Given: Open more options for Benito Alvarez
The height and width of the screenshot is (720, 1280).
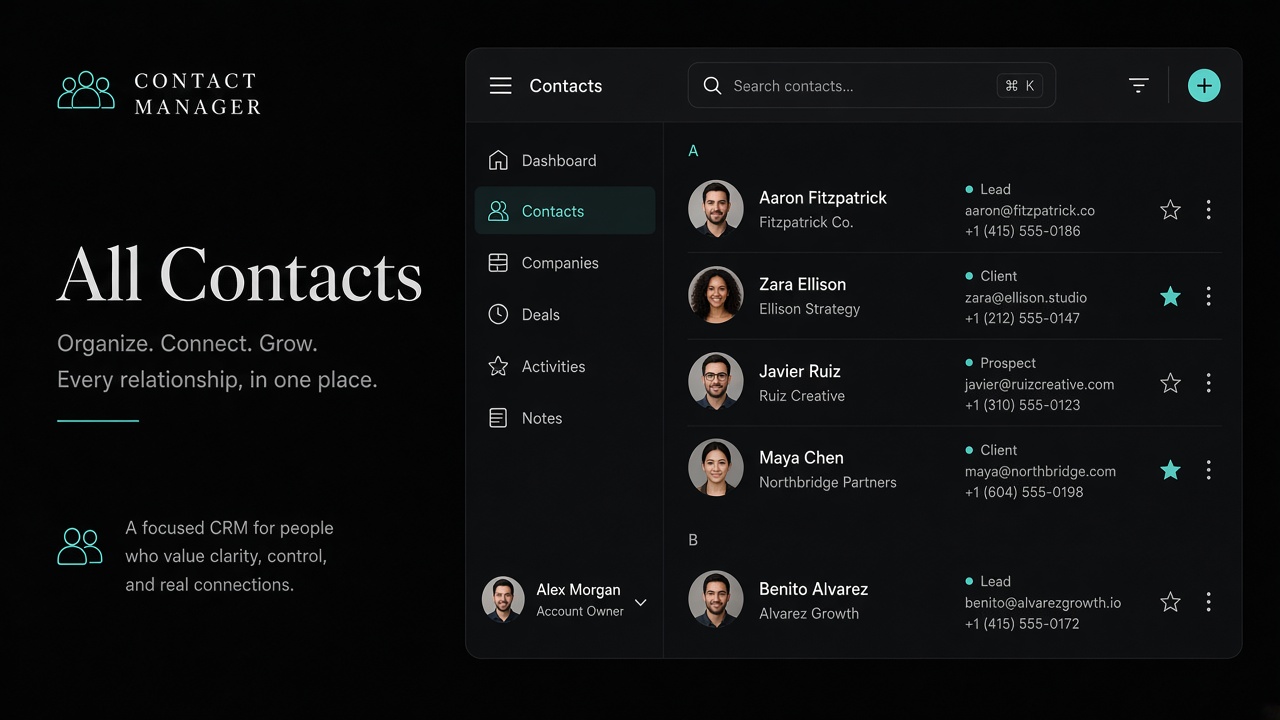Looking at the screenshot, I should [x=1208, y=602].
